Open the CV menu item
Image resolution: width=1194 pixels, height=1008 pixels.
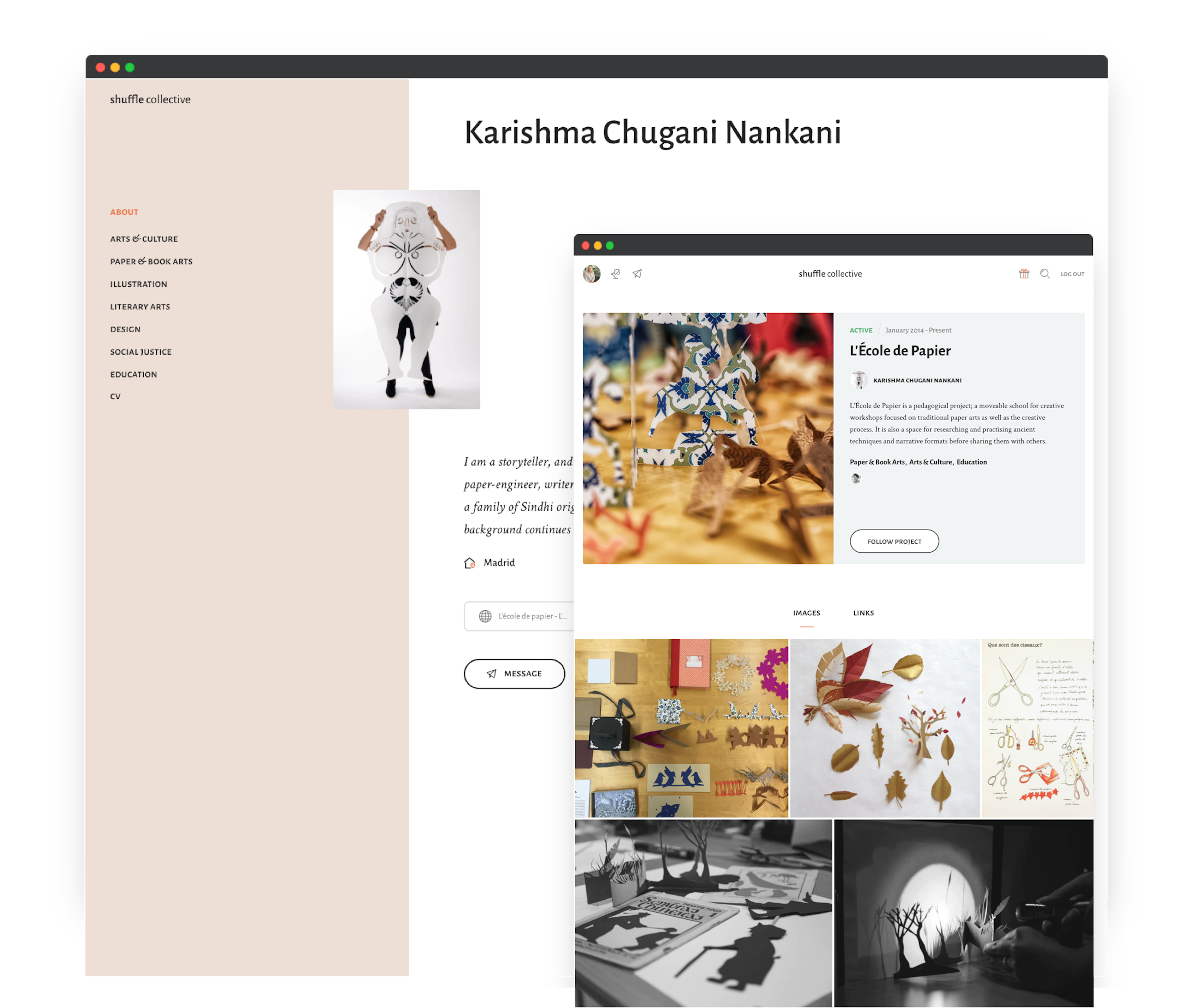[115, 397]
